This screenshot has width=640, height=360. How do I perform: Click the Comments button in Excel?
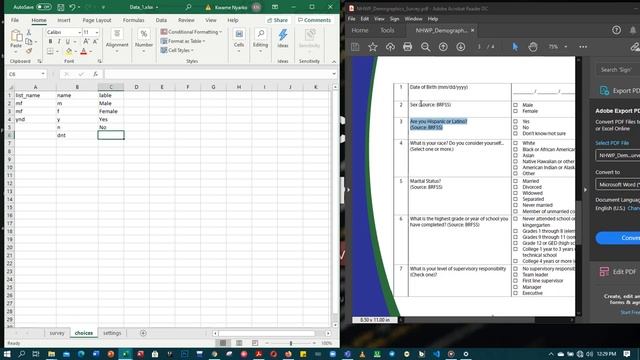(x=314, y=20)
